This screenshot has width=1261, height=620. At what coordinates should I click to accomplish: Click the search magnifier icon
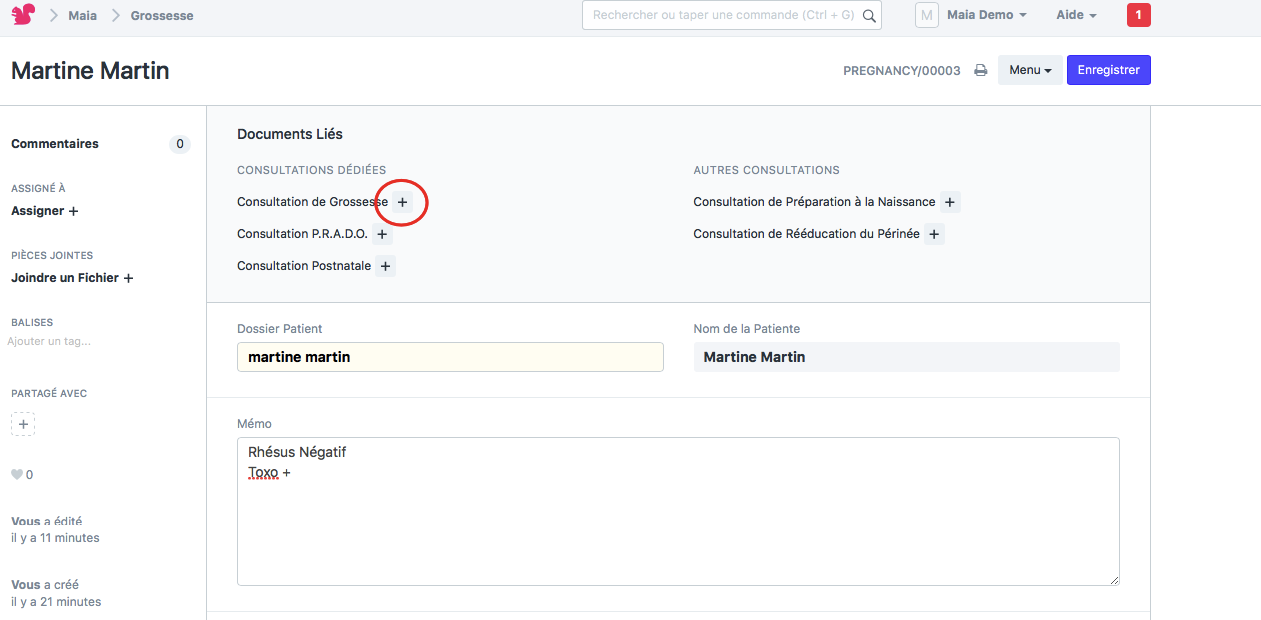pyautogui.click(x=869, y=16)
